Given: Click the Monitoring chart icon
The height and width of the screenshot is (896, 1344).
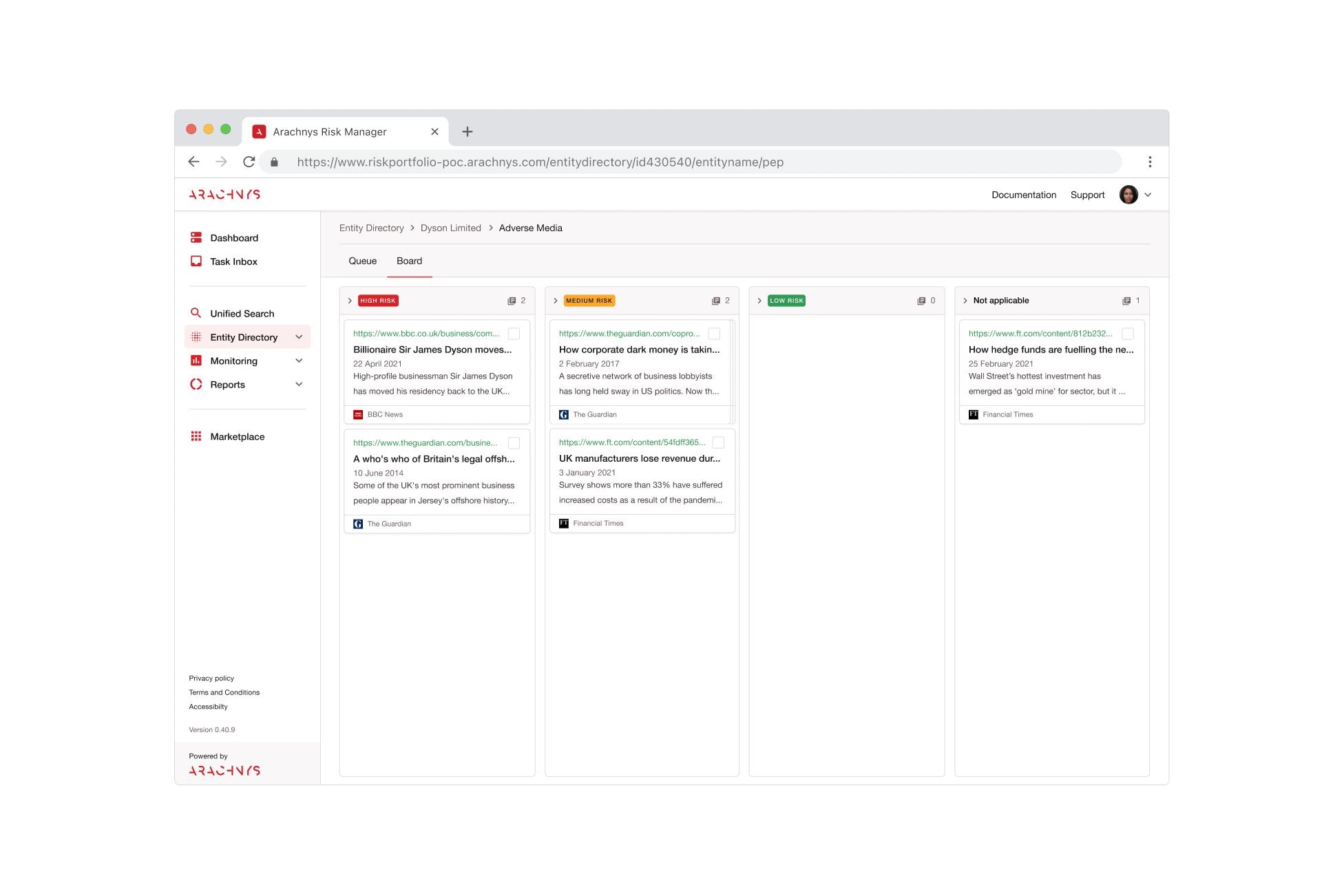Looking at the screenshot, I should pyautogui.click(x=196, y=361).
